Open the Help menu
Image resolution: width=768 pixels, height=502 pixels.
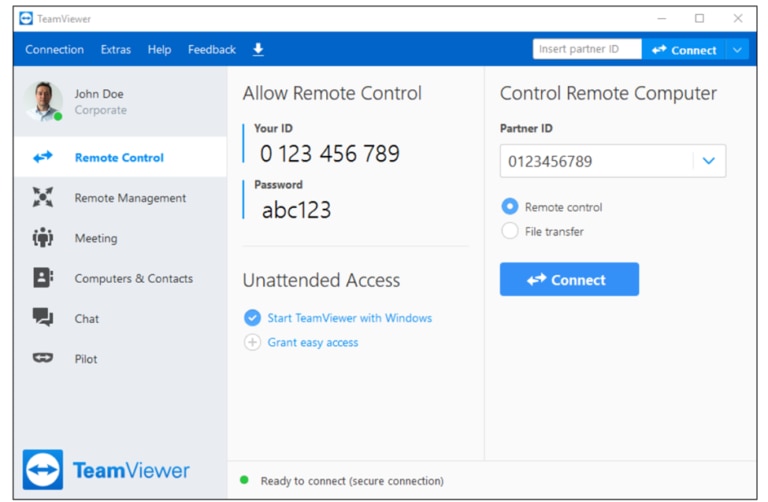coord(159,49)
